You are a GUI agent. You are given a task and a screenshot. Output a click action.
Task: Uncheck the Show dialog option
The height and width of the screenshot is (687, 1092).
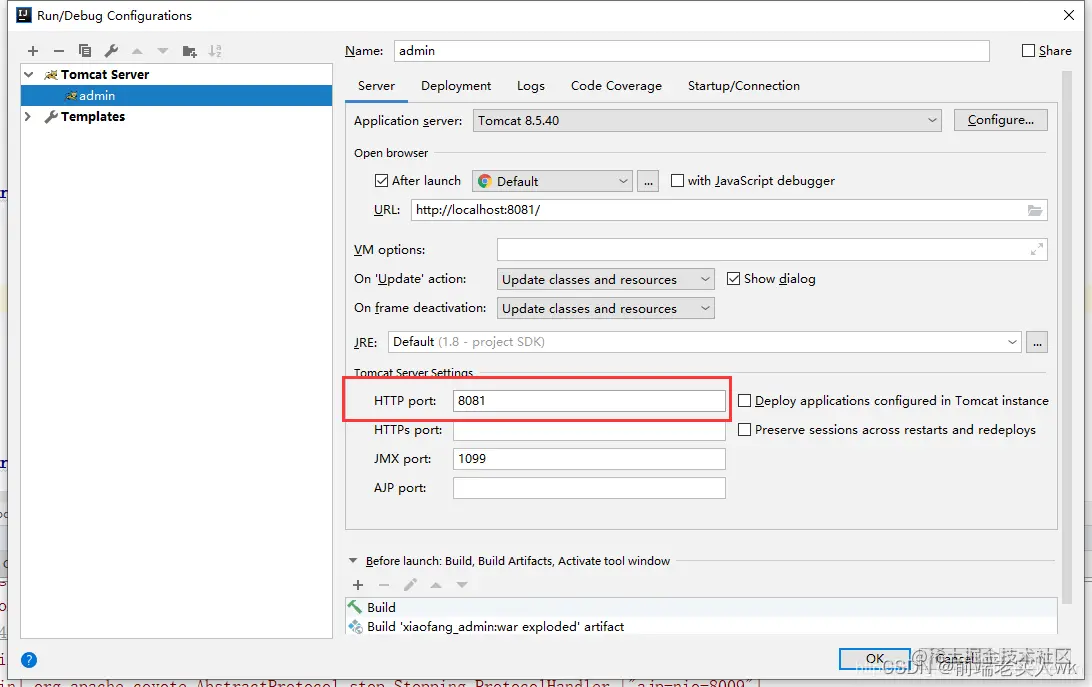[733, 279]
